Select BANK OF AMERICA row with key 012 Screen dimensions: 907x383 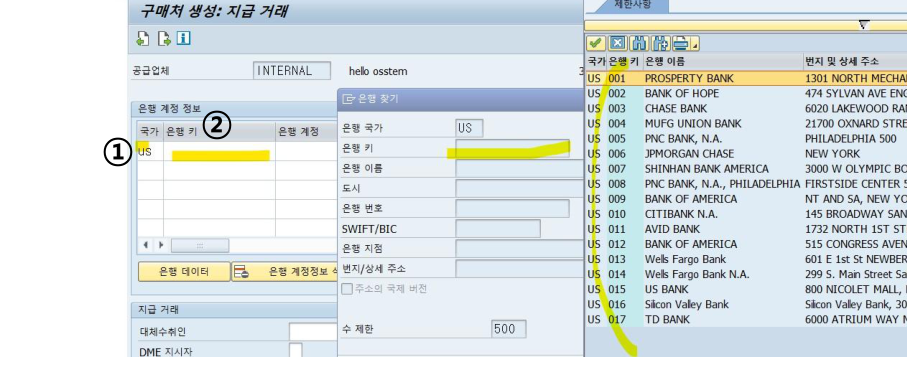[x=746, y=244]
